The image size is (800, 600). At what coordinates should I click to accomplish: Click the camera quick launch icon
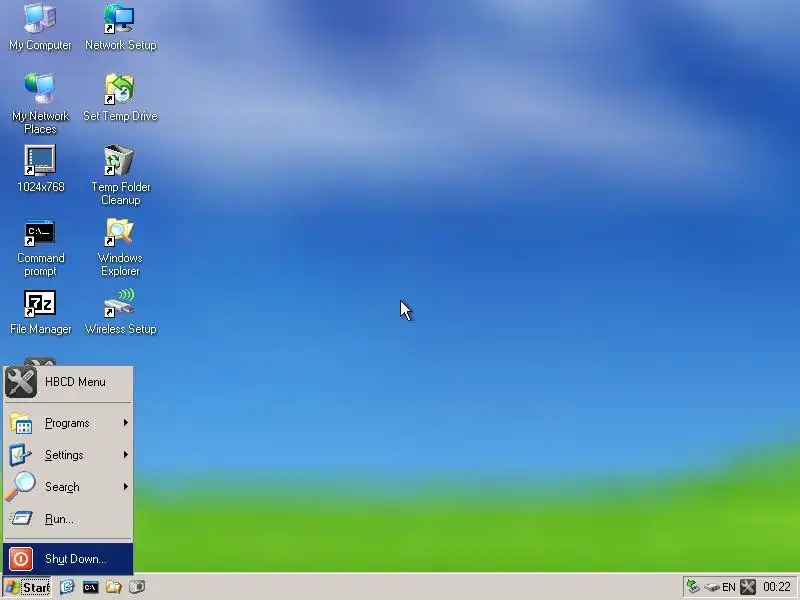pos(137,587)
